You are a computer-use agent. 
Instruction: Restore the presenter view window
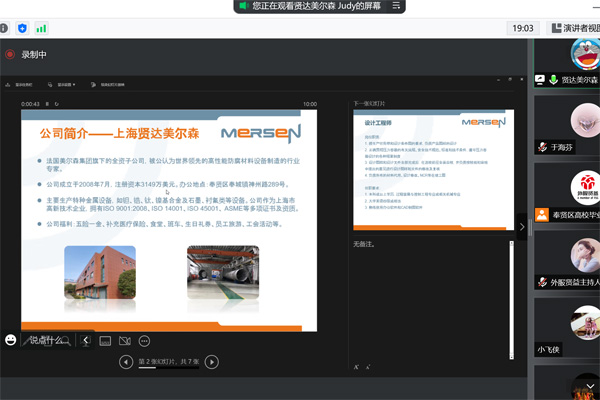coord(510,79)
